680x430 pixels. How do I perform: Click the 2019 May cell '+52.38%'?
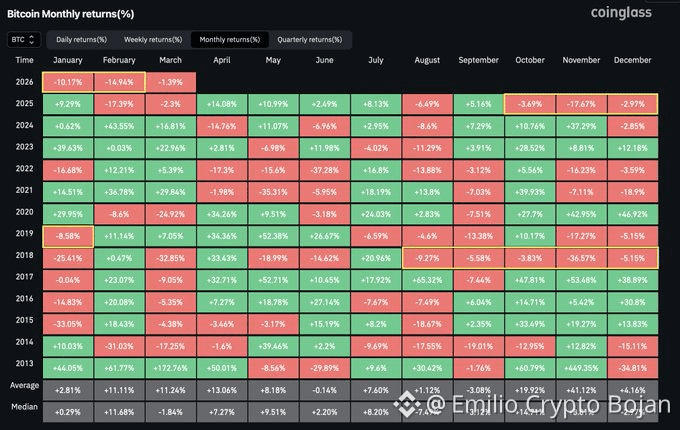point(273,236)
